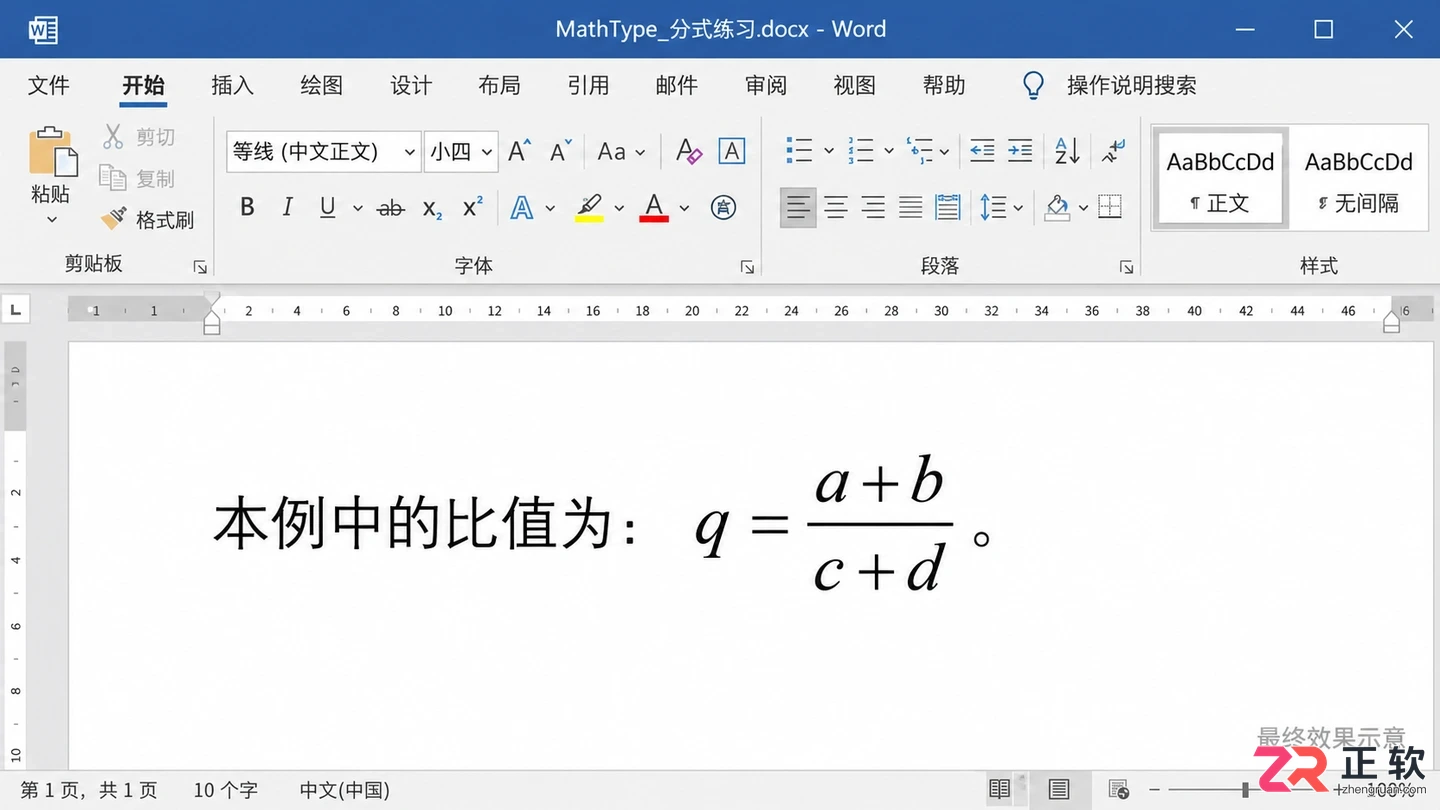Clear all formatting eraser icon
Viewport: 1440px width, 810px height.
[x=688, y=151]
